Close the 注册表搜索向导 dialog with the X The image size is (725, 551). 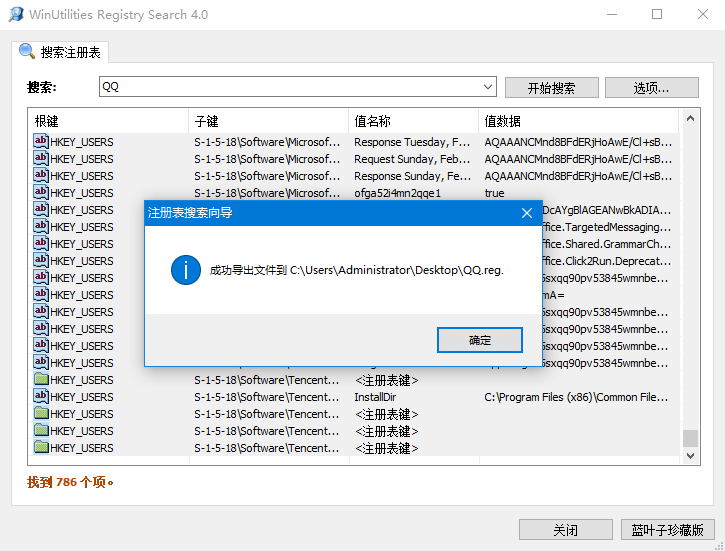pos(527,213)
